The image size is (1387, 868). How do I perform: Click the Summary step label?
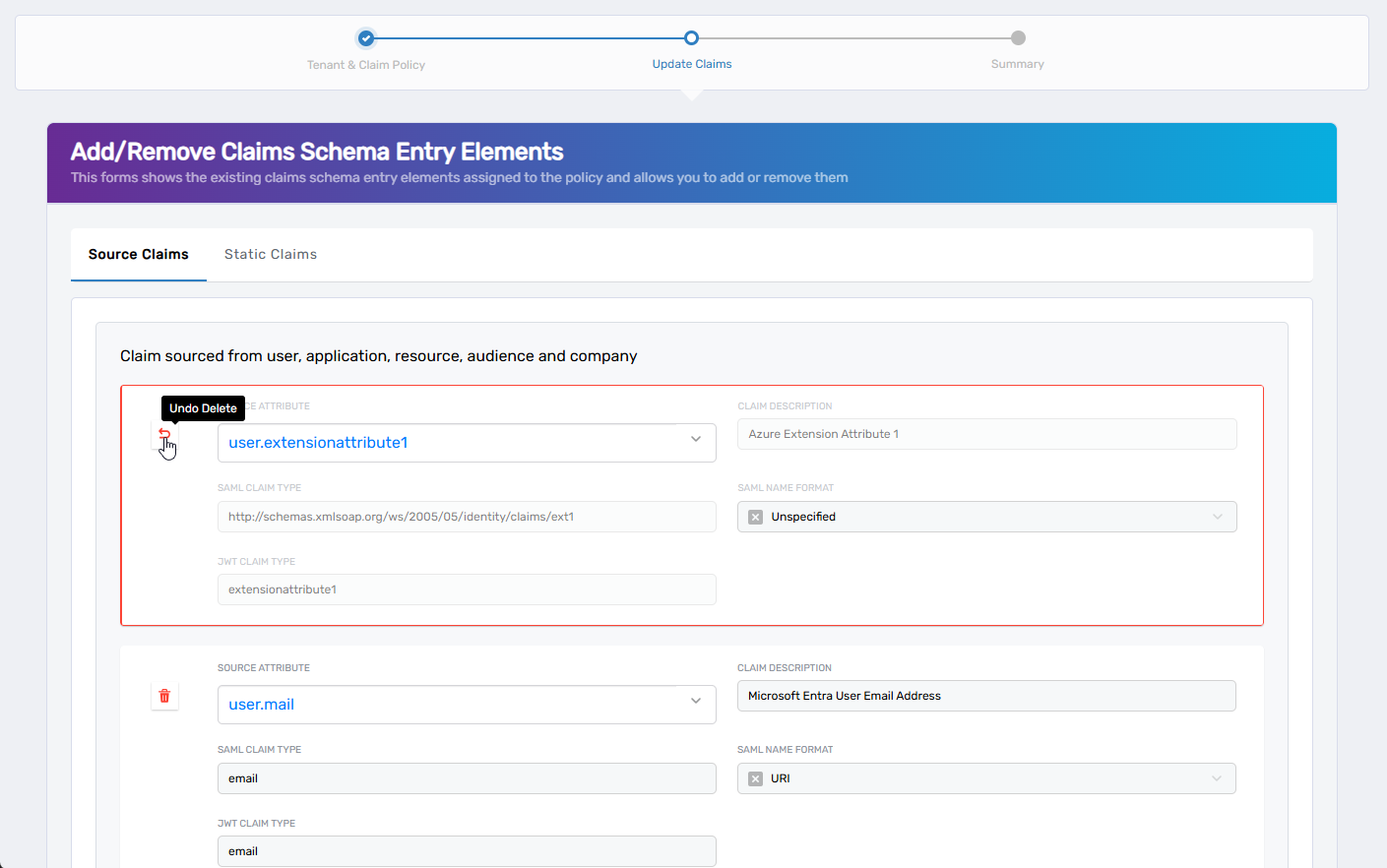pyautogui.click(x=1017, y=64)
